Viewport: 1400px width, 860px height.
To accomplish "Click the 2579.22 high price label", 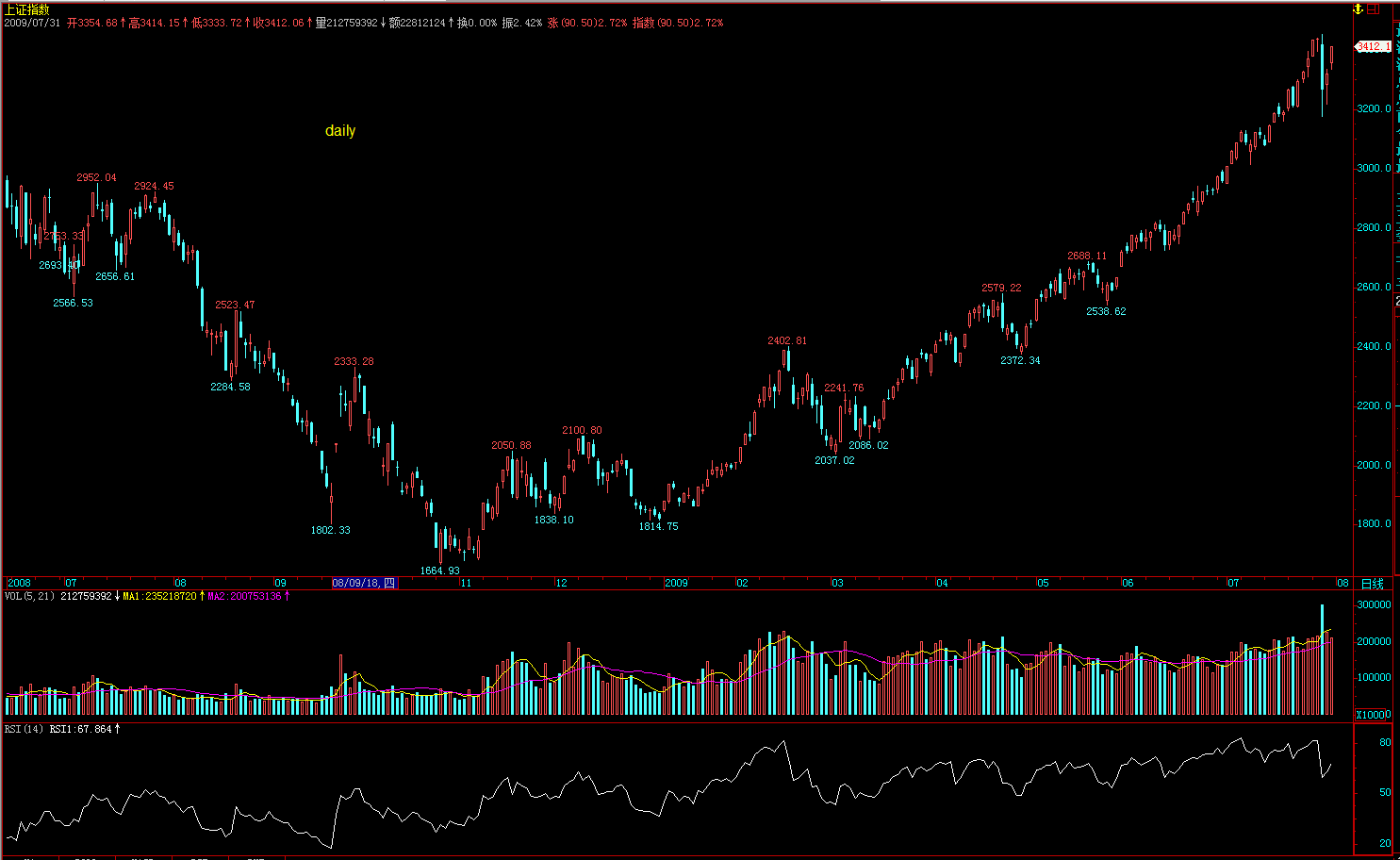I will (x=1001, y=288).
